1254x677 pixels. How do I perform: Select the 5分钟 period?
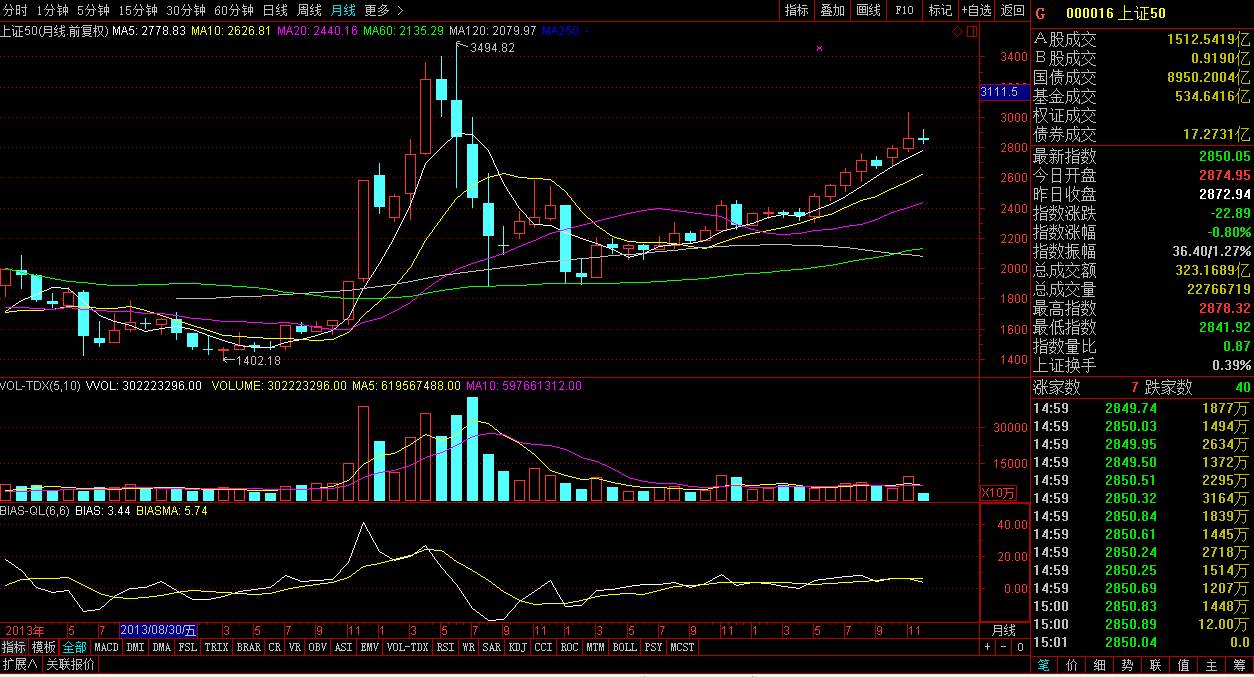click(x=93, y=10)
